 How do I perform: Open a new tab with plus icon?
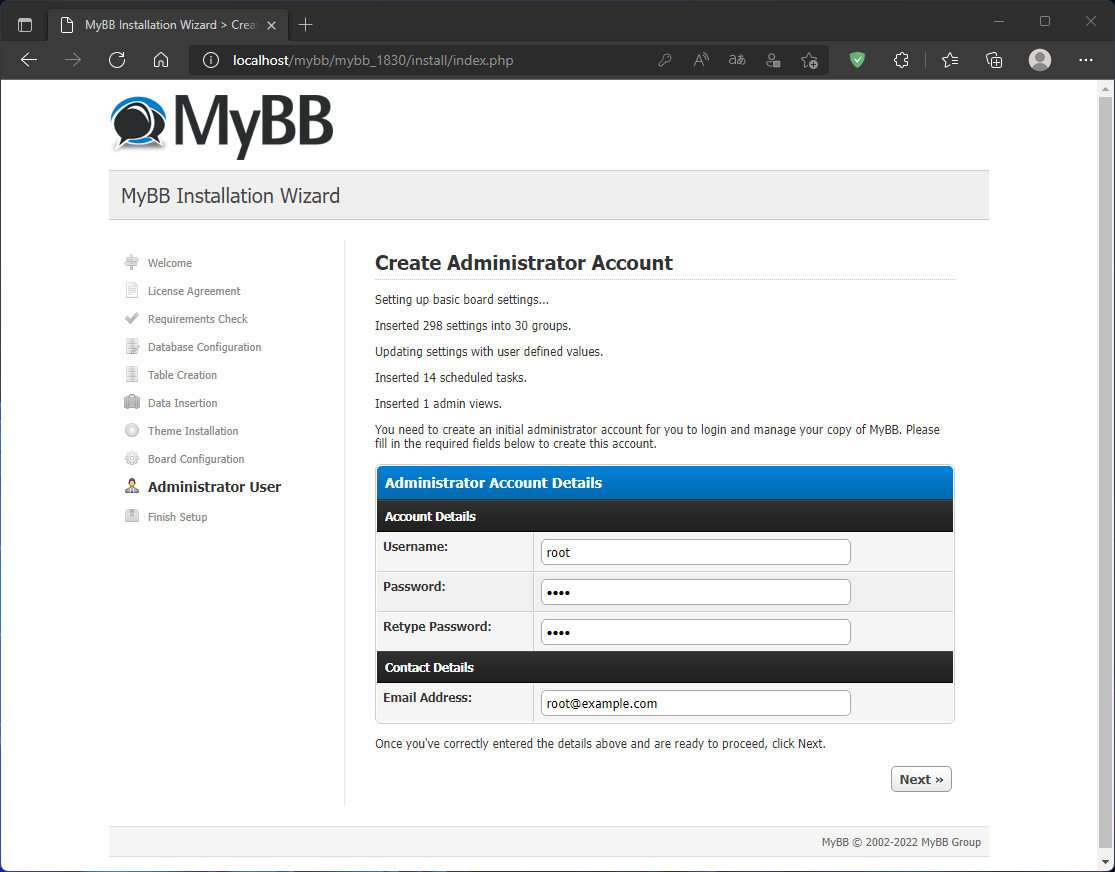(x=306, y=25)
